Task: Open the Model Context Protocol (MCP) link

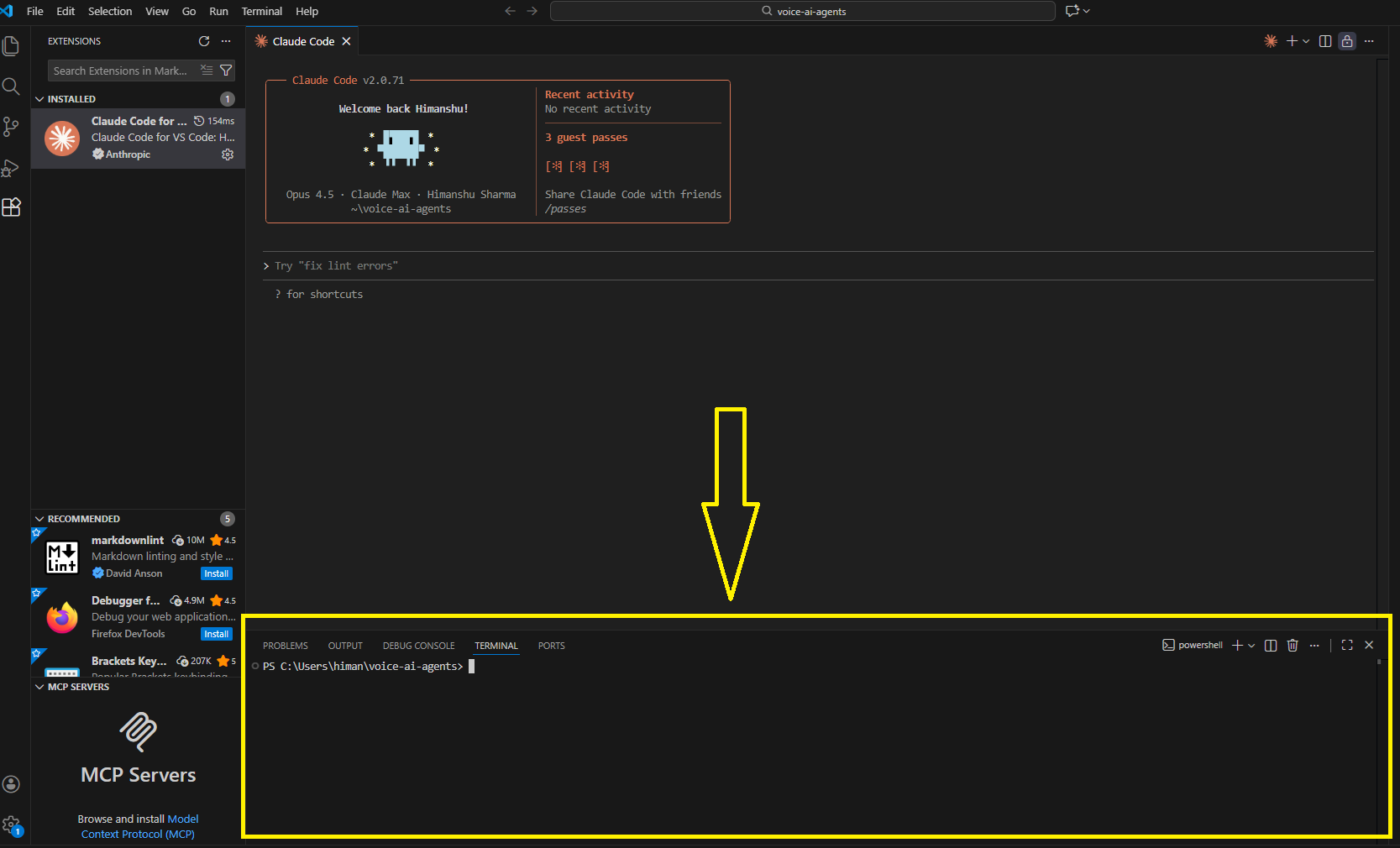Action: pyautogui.click(x=139, y=826)
